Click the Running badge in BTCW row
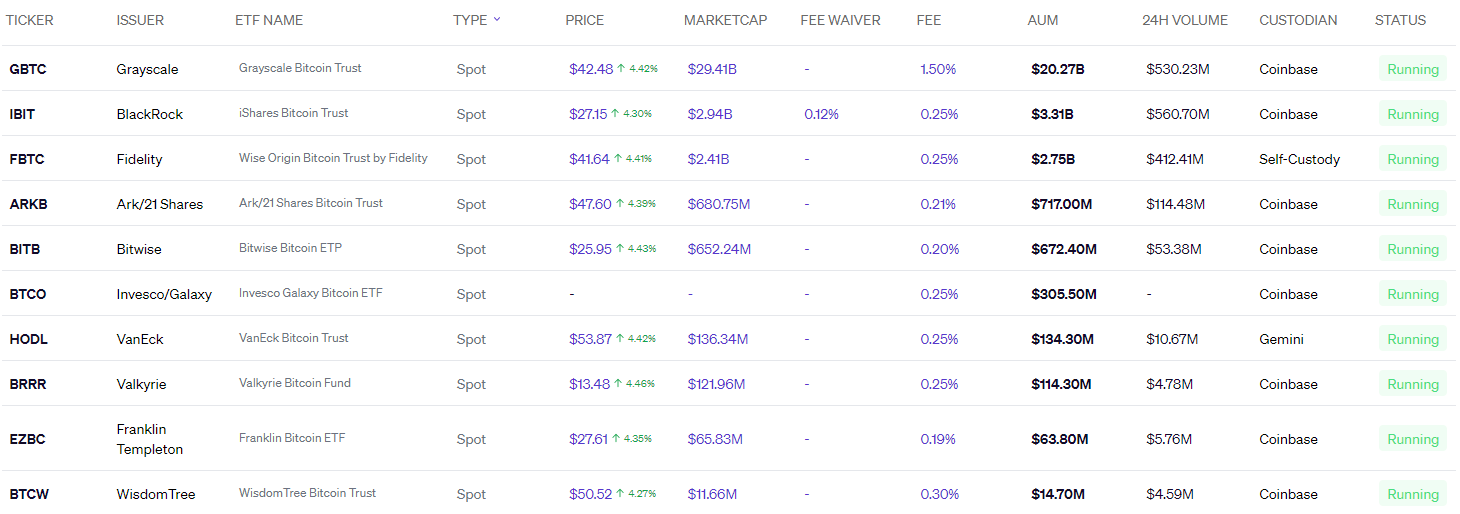This screenshot has width=1460, height=514. tap(1412, 494)
